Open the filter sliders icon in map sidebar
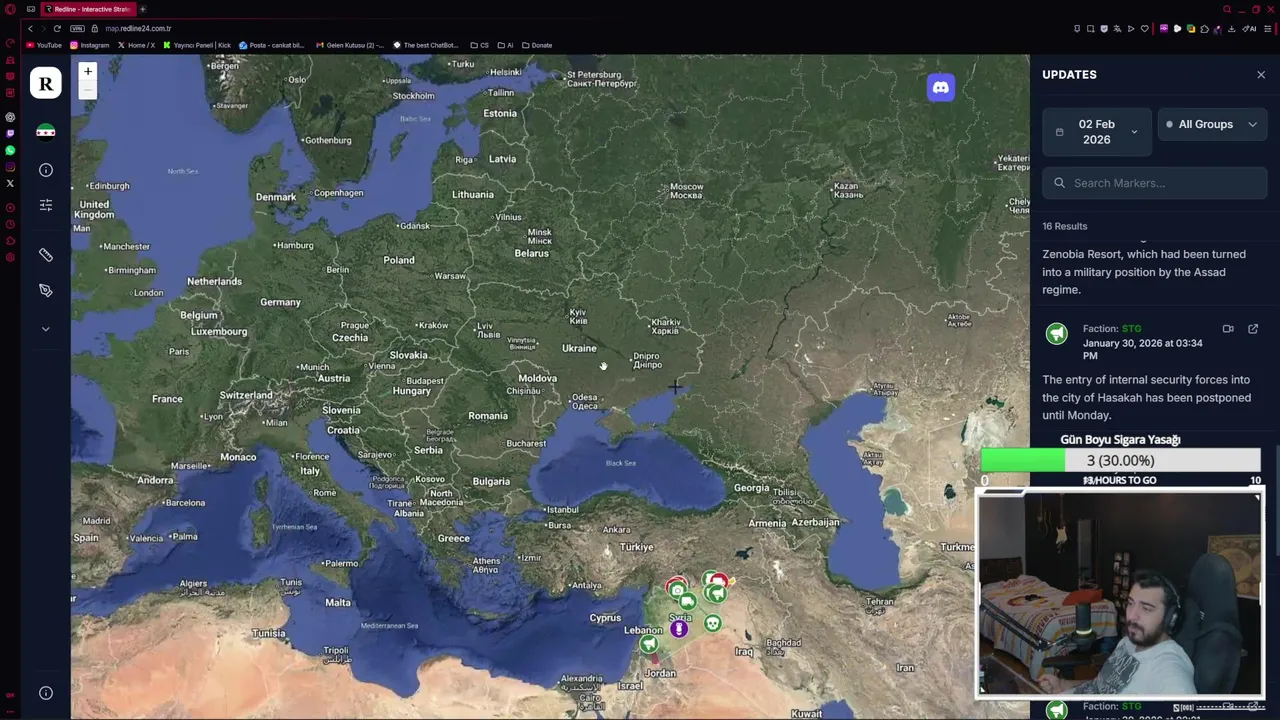Image resolution: width=1280 pixels, height=720 pixels. click(45, 205)
